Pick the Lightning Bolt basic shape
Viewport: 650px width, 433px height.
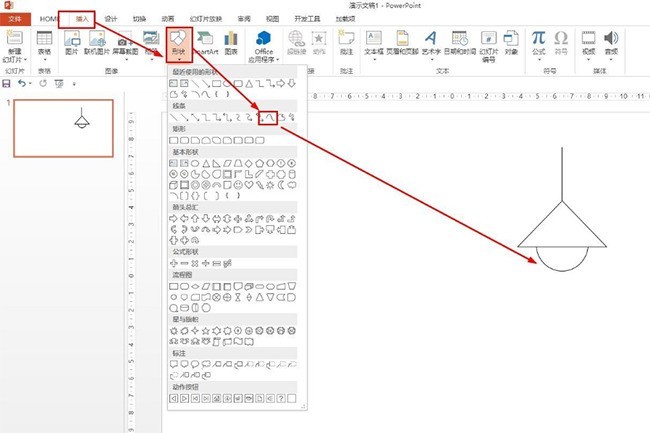click(x=260, y=185)
